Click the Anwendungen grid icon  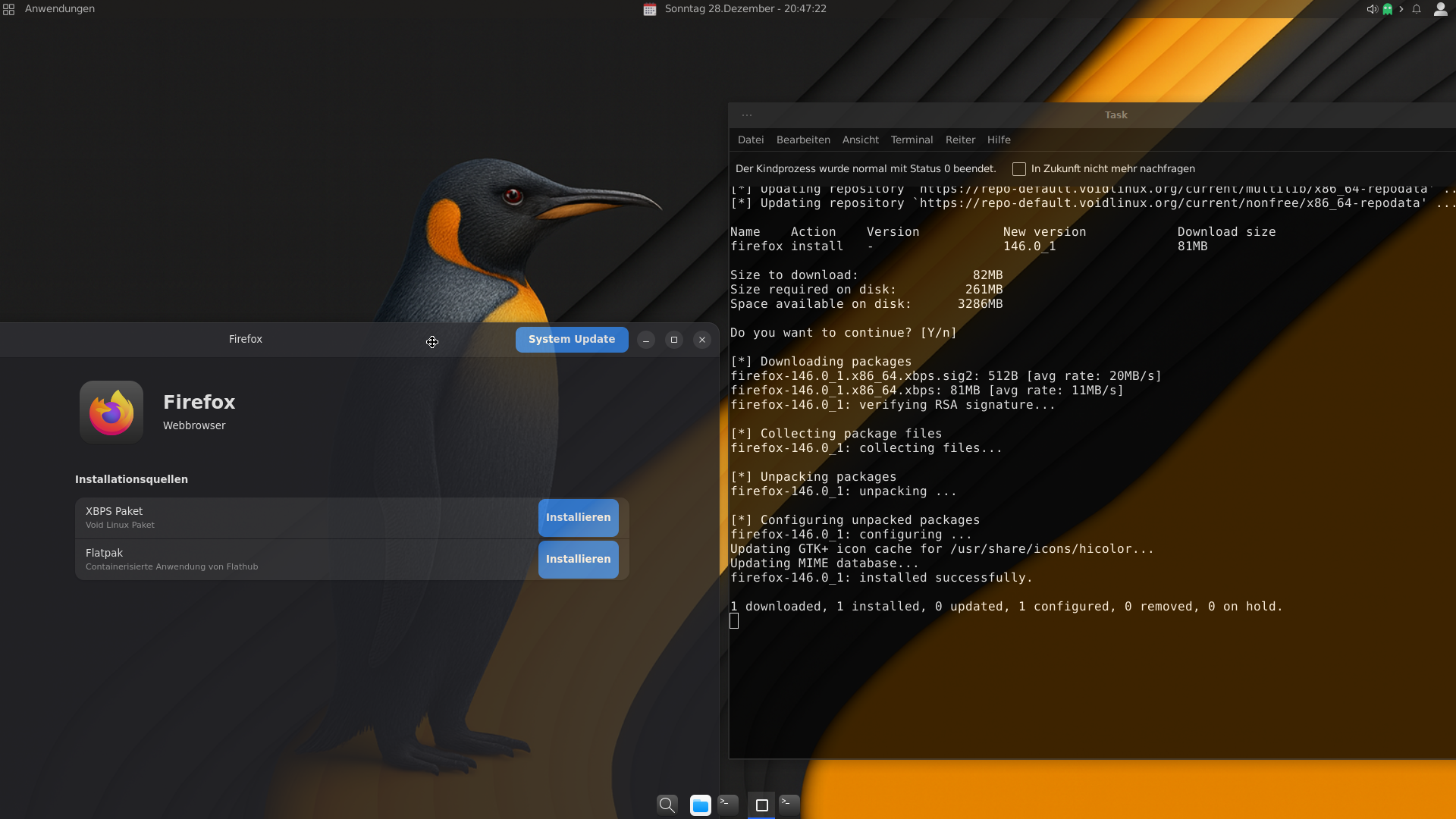pyautogui.click(x=9, y=9)
